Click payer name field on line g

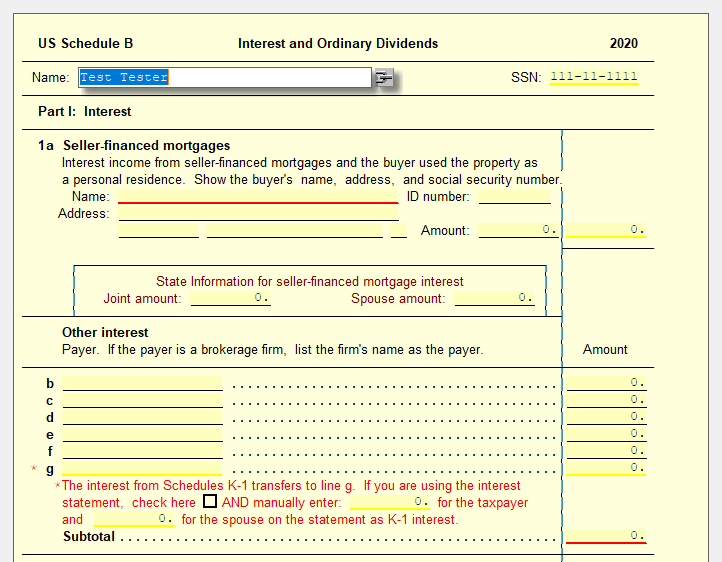click(143, 469)
